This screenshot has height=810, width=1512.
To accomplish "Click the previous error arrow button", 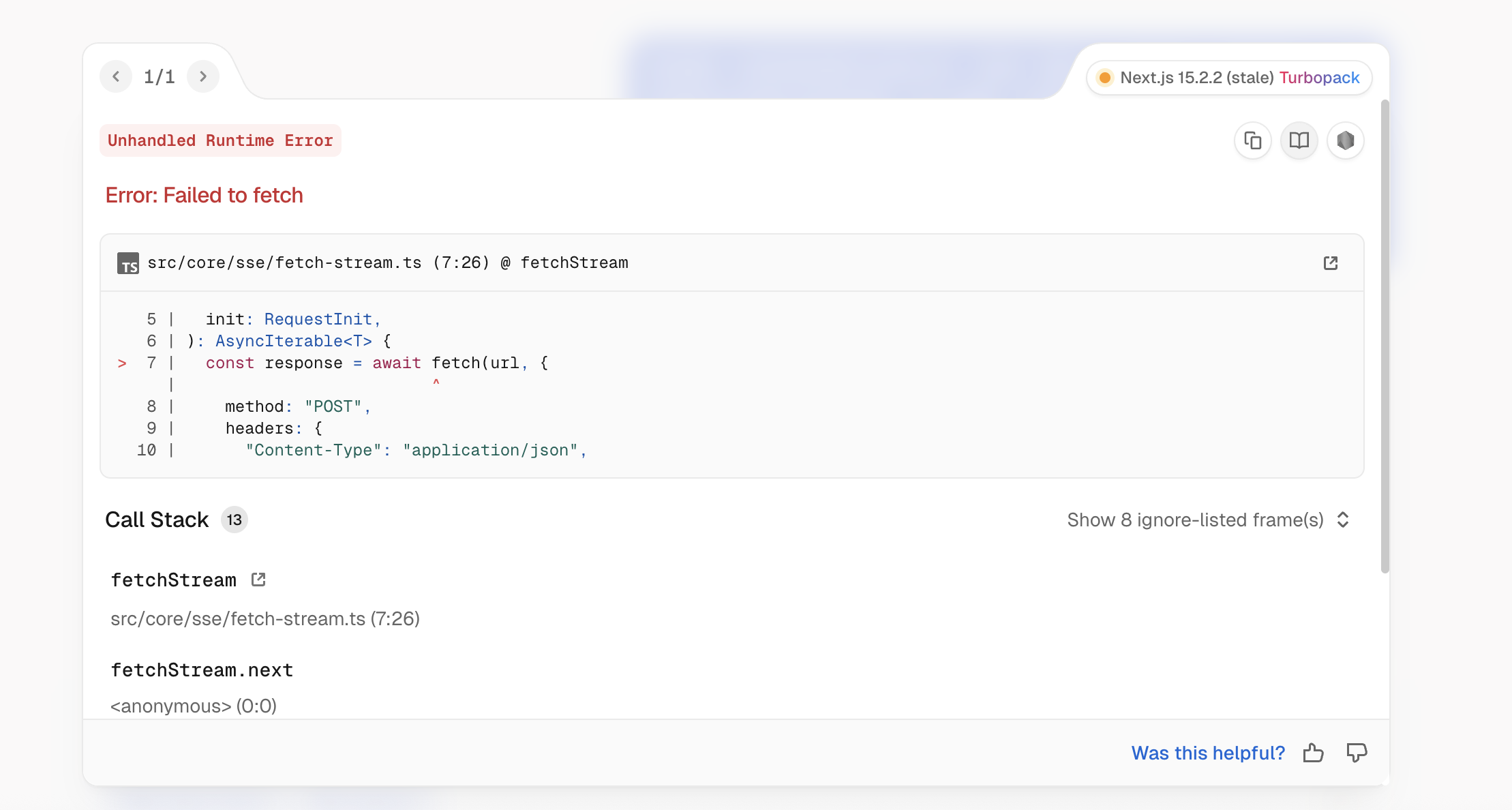I will 116,76.
